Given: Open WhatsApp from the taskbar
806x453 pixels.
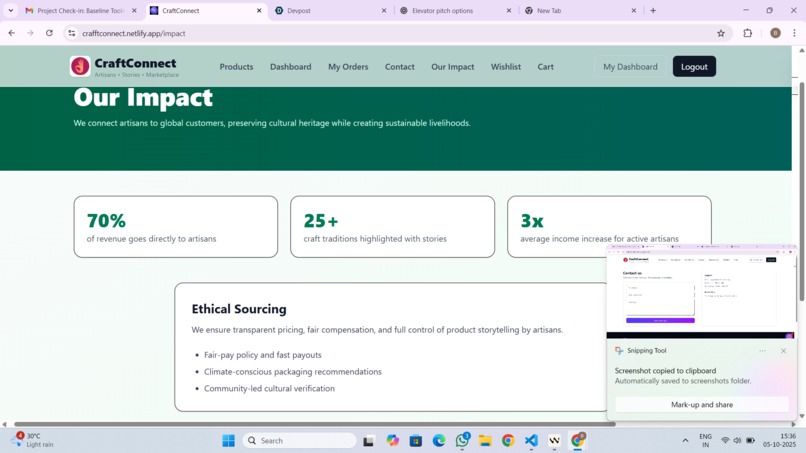Looking at the screenshot, I should point(462,440).
